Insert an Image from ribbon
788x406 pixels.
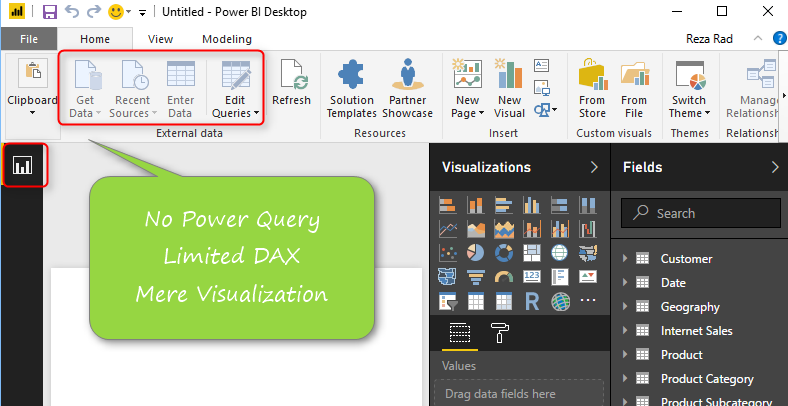click(x=541, y=88)
